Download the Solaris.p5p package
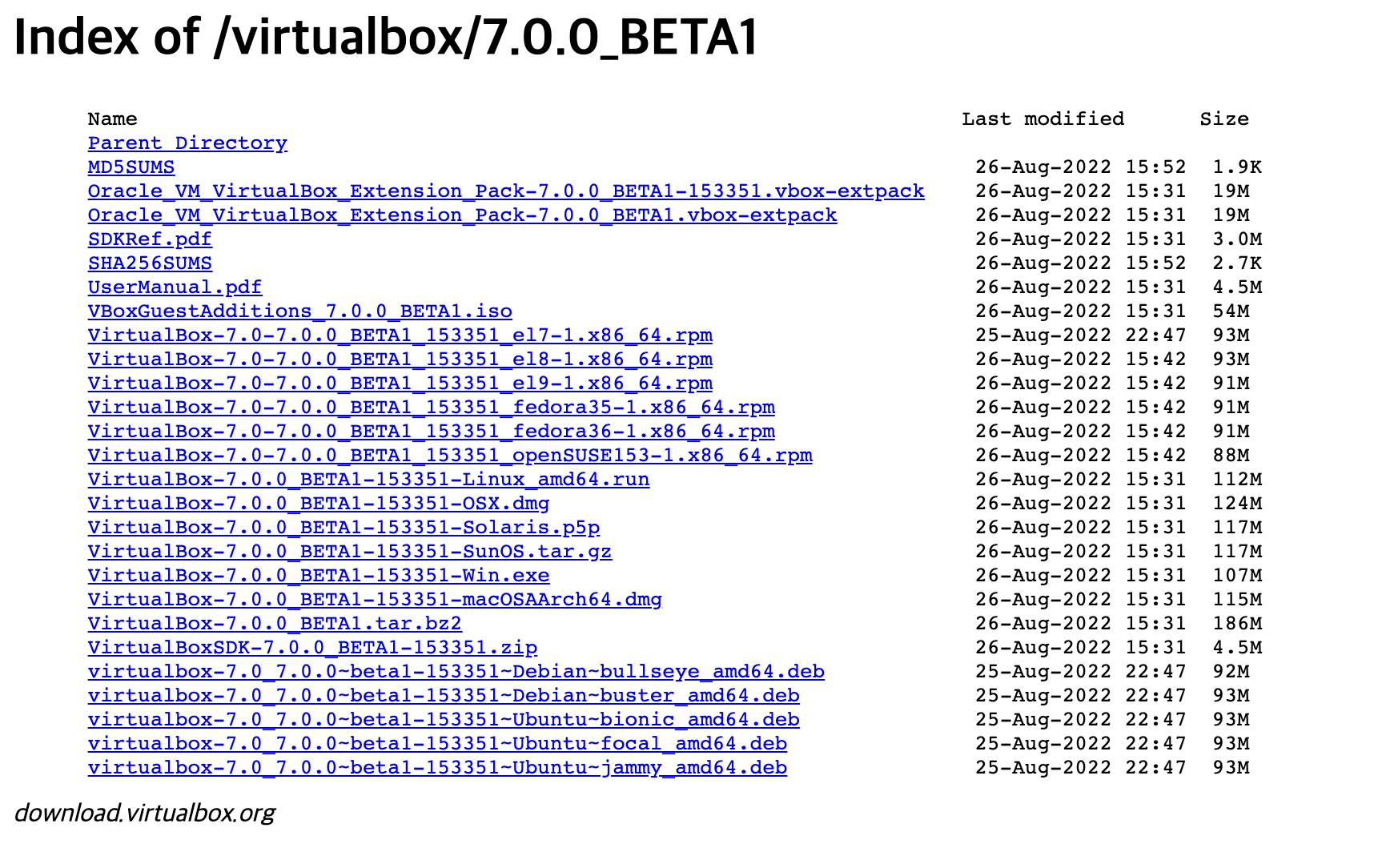Image resolution: width=1382 pixels, height=868 pixels. point(343,528)
